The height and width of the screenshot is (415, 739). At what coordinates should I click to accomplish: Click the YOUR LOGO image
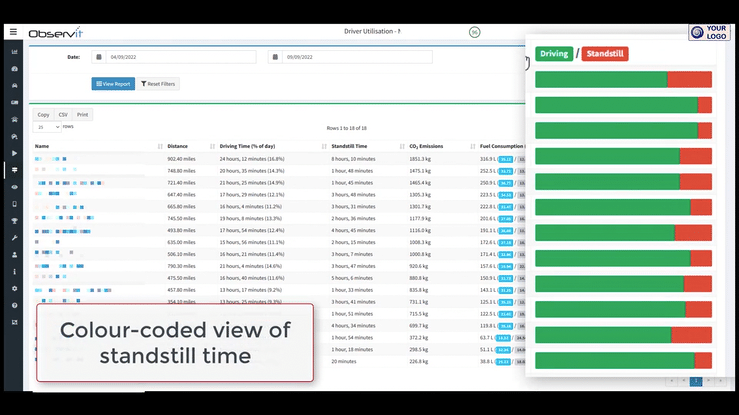click(709, 33)
